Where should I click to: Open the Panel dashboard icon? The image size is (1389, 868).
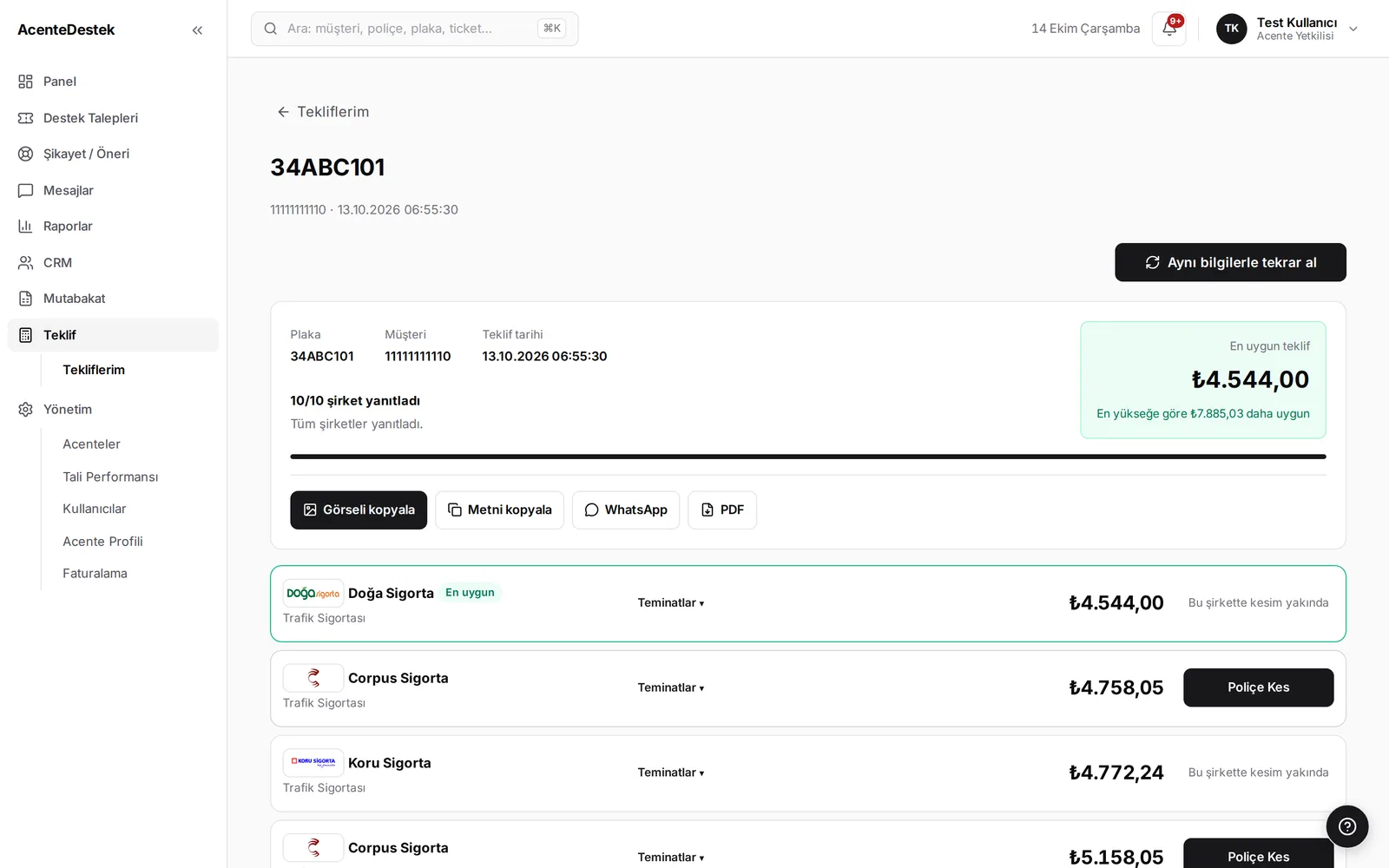point(26,82)
